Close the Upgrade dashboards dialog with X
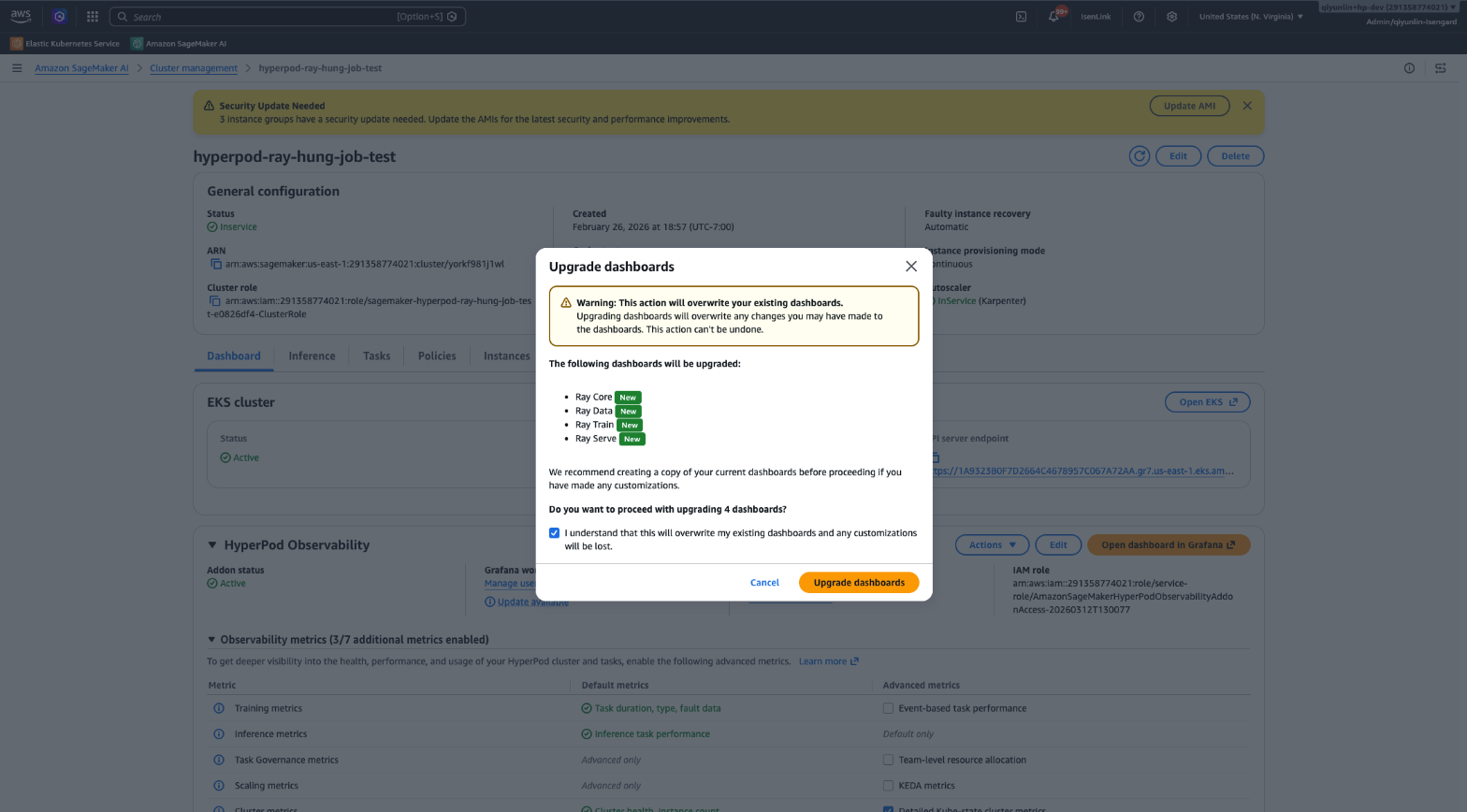The width and height of the screenshot is (1467, 812). click(911, 267)
